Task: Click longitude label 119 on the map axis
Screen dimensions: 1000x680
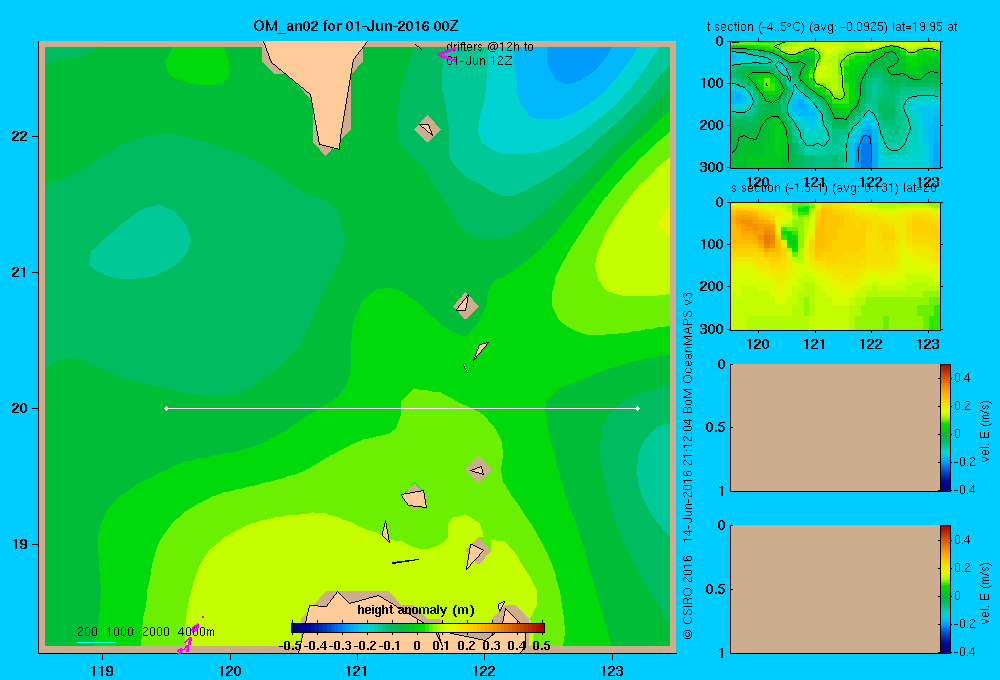Action: click(x=102, y=670)
